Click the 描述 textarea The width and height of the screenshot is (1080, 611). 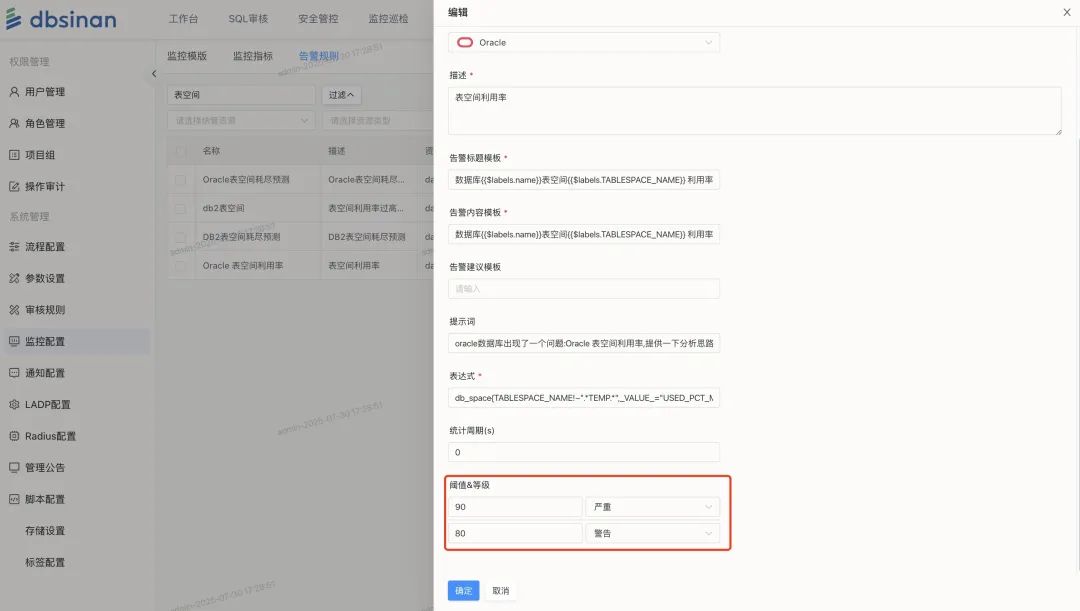coord(754,110)
